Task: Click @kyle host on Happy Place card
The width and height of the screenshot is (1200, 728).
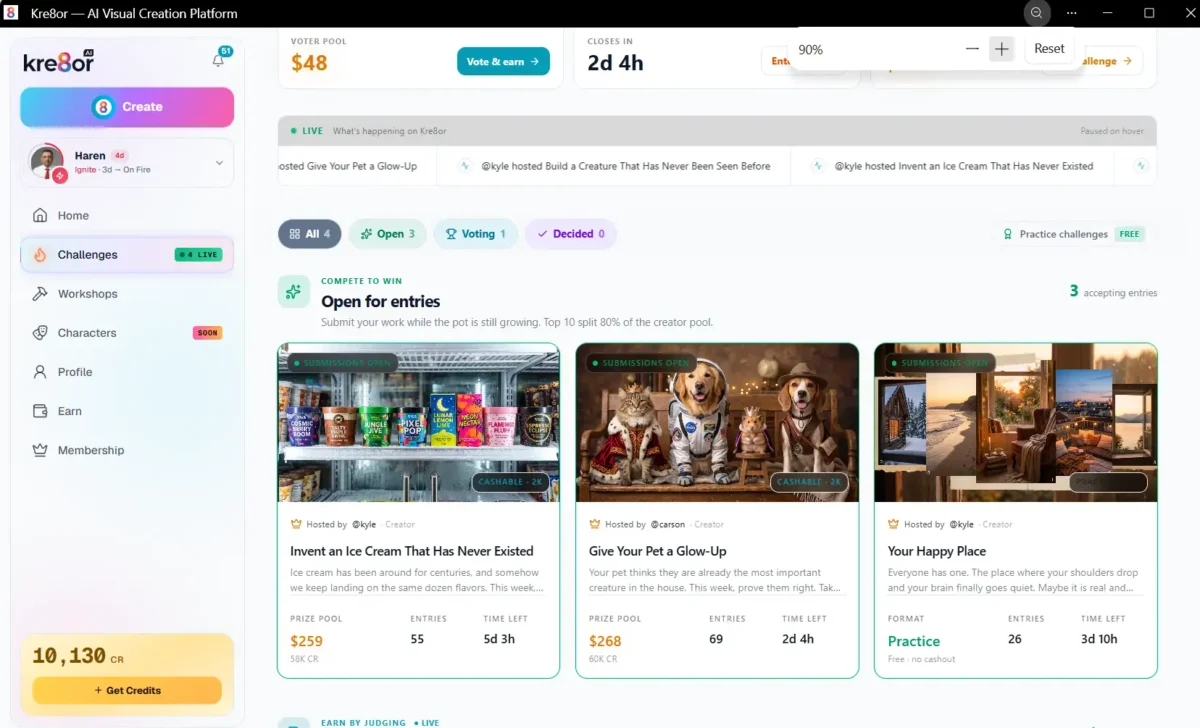Action: (x=962, y=524)
